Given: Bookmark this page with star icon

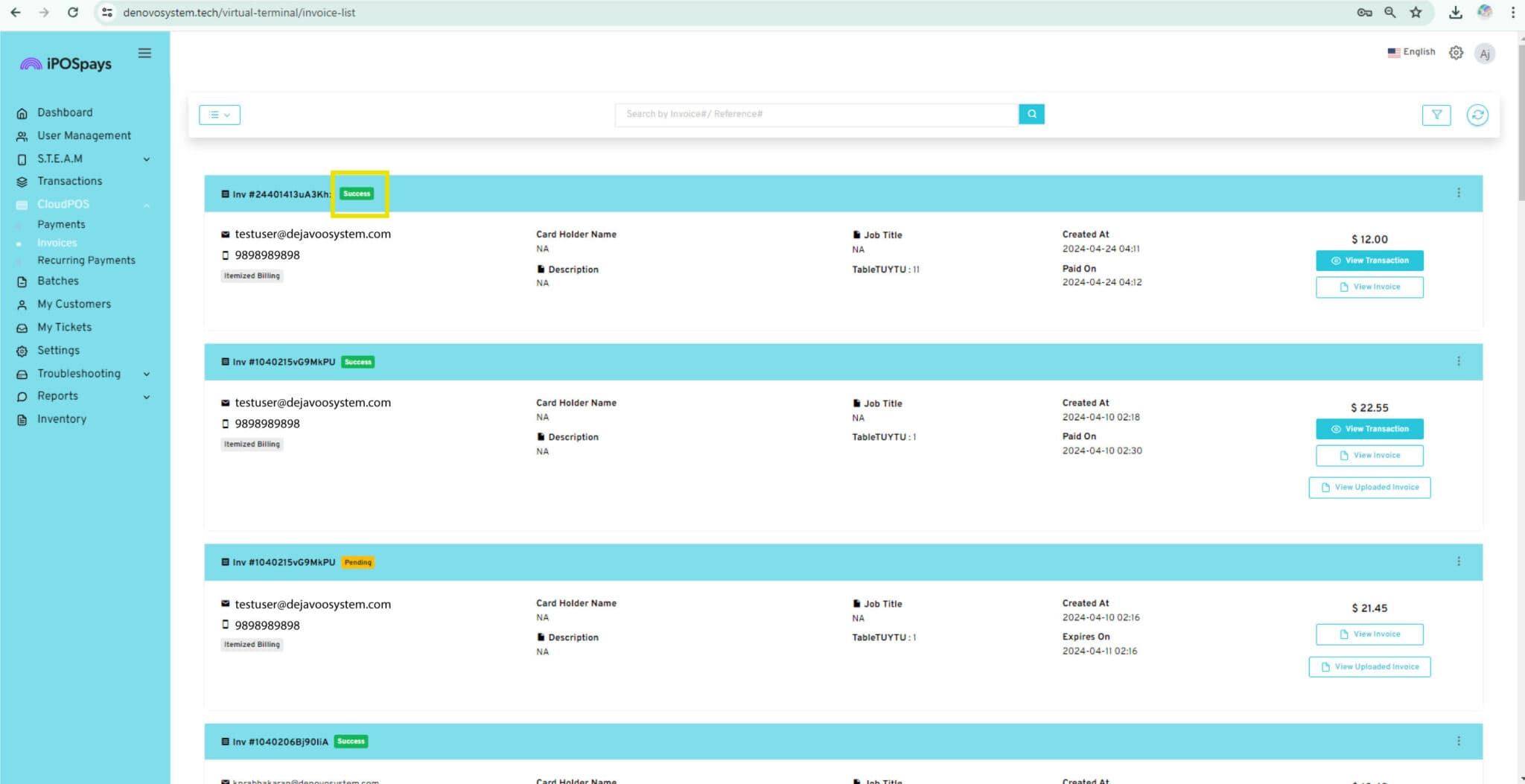Looking at the screenshot, I should pos(1416,12).
